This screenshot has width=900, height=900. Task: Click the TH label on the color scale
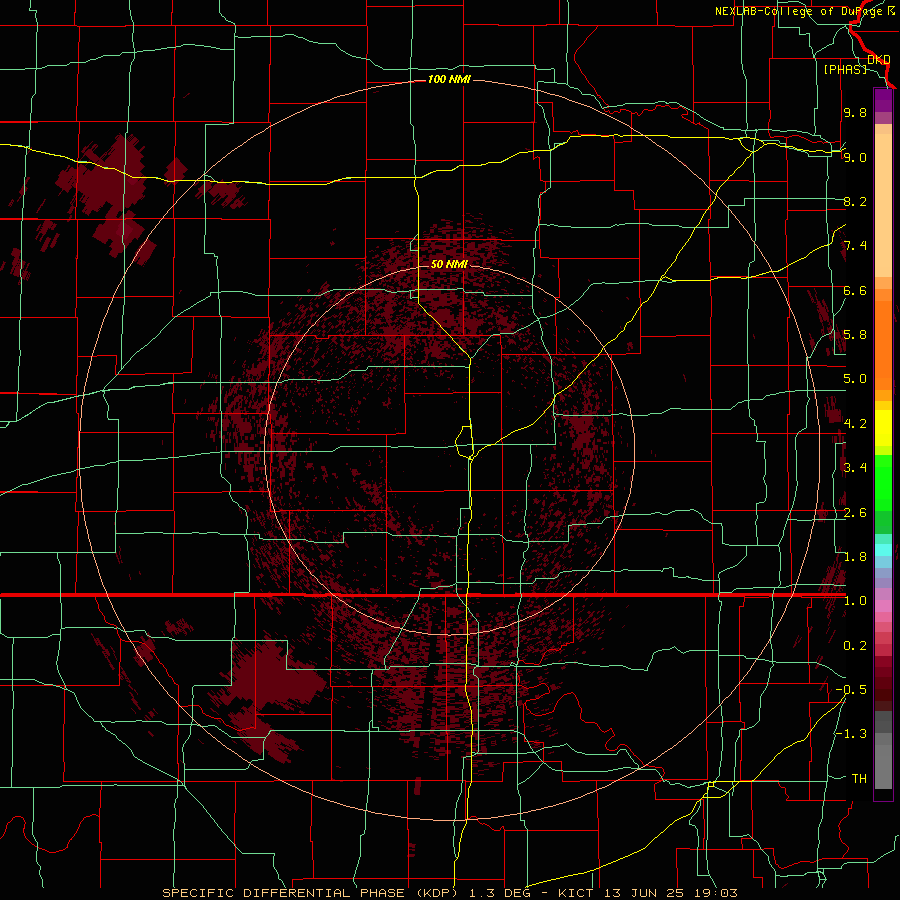[x=859, y=779]
